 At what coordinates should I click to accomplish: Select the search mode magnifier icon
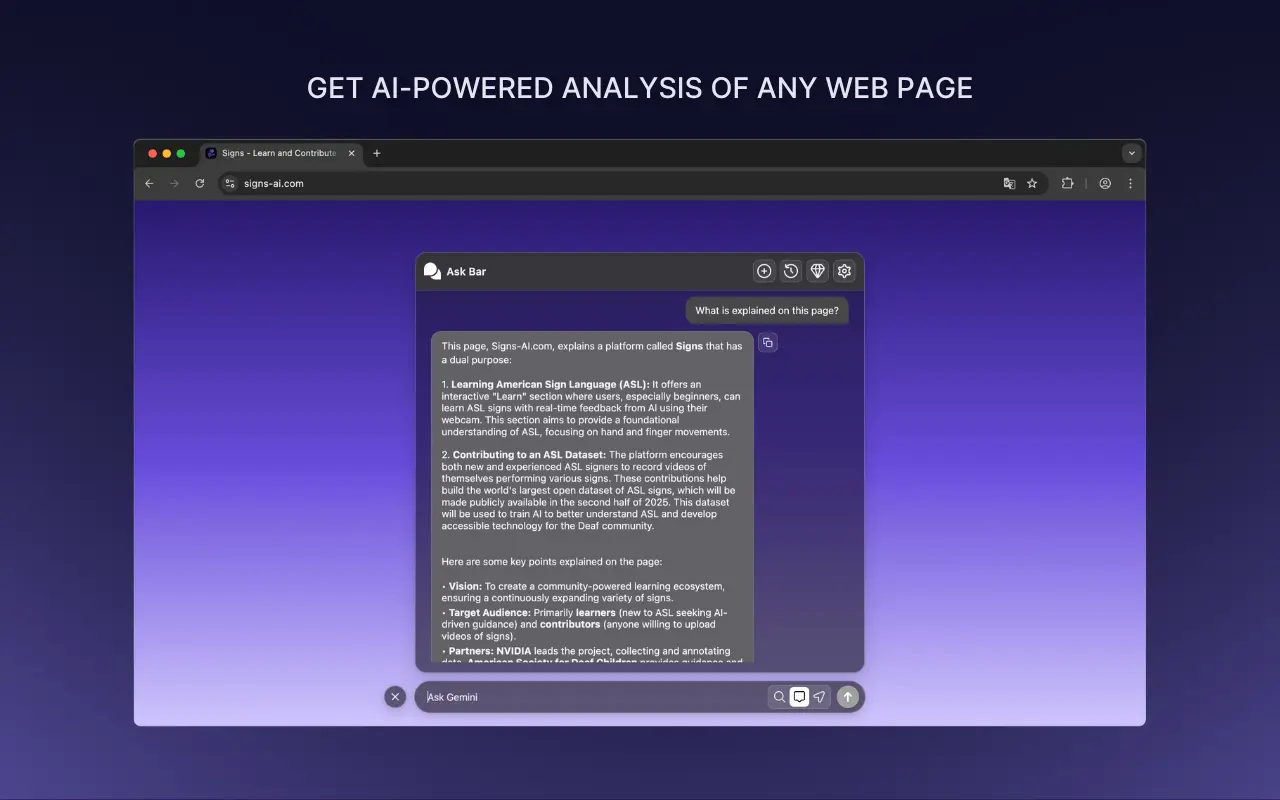779,697
